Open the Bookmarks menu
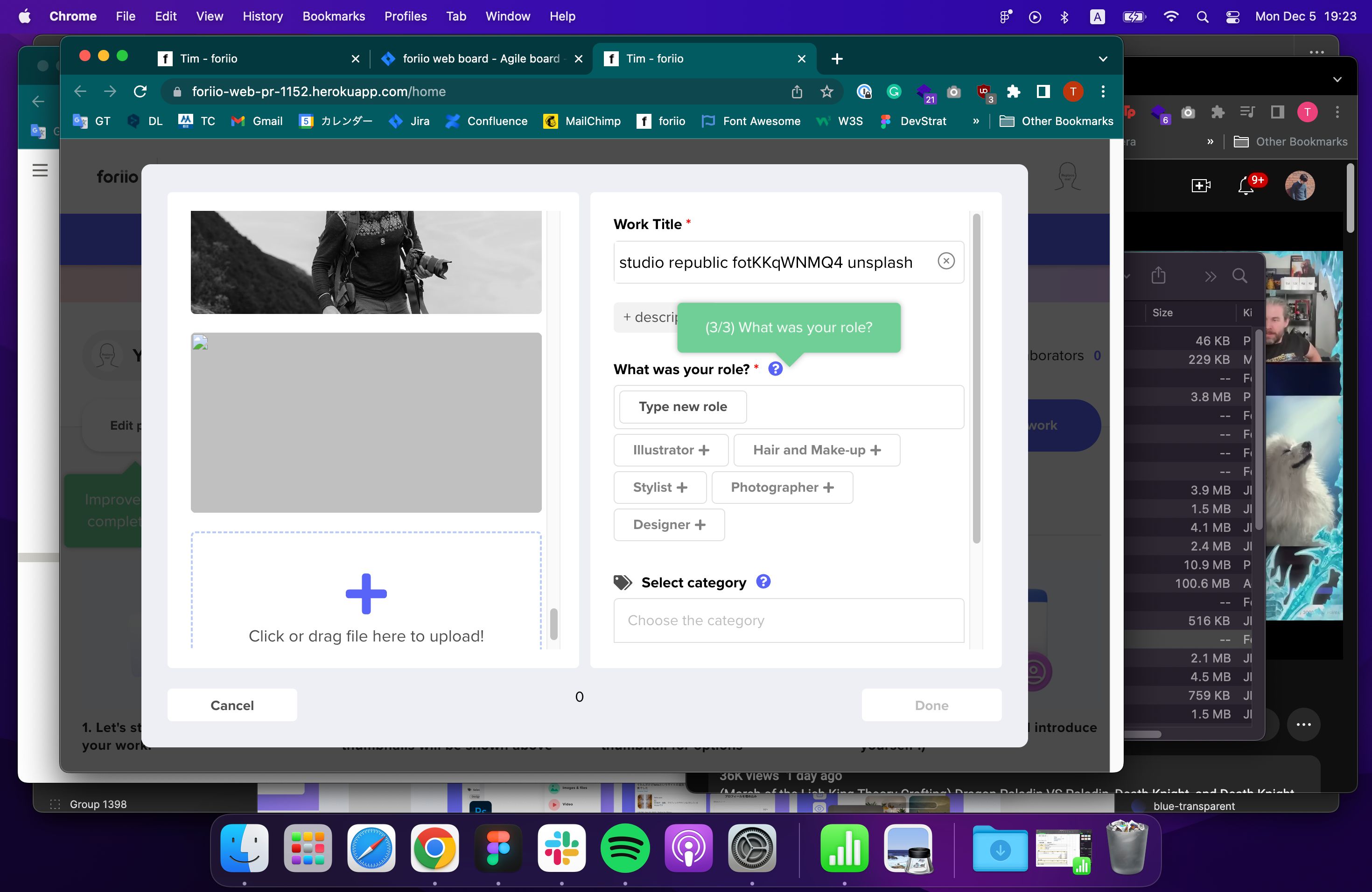The image size is (1372, 892). click(333, 16)
